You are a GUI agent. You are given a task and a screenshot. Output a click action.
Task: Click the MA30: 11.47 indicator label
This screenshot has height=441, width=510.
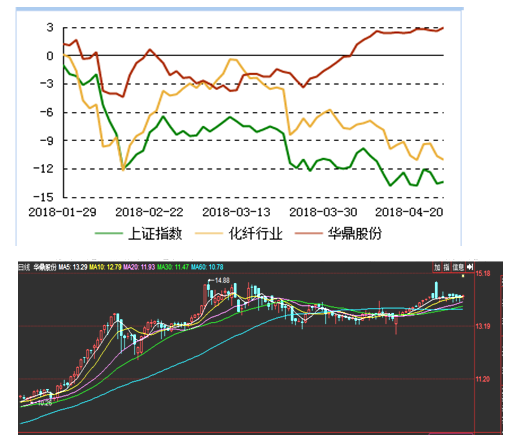click(x=173, y=267)
